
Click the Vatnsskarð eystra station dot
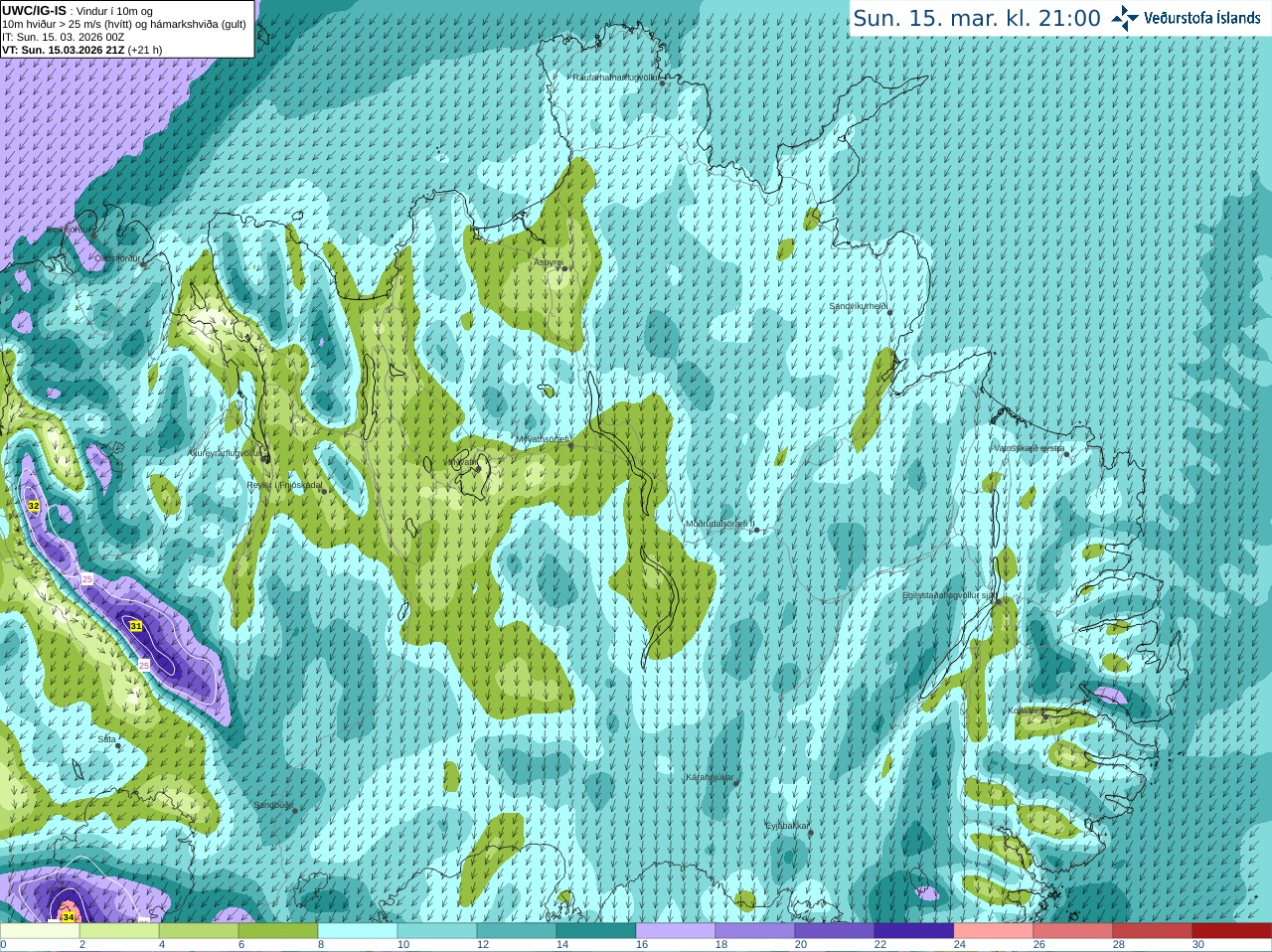[1068, 453]
